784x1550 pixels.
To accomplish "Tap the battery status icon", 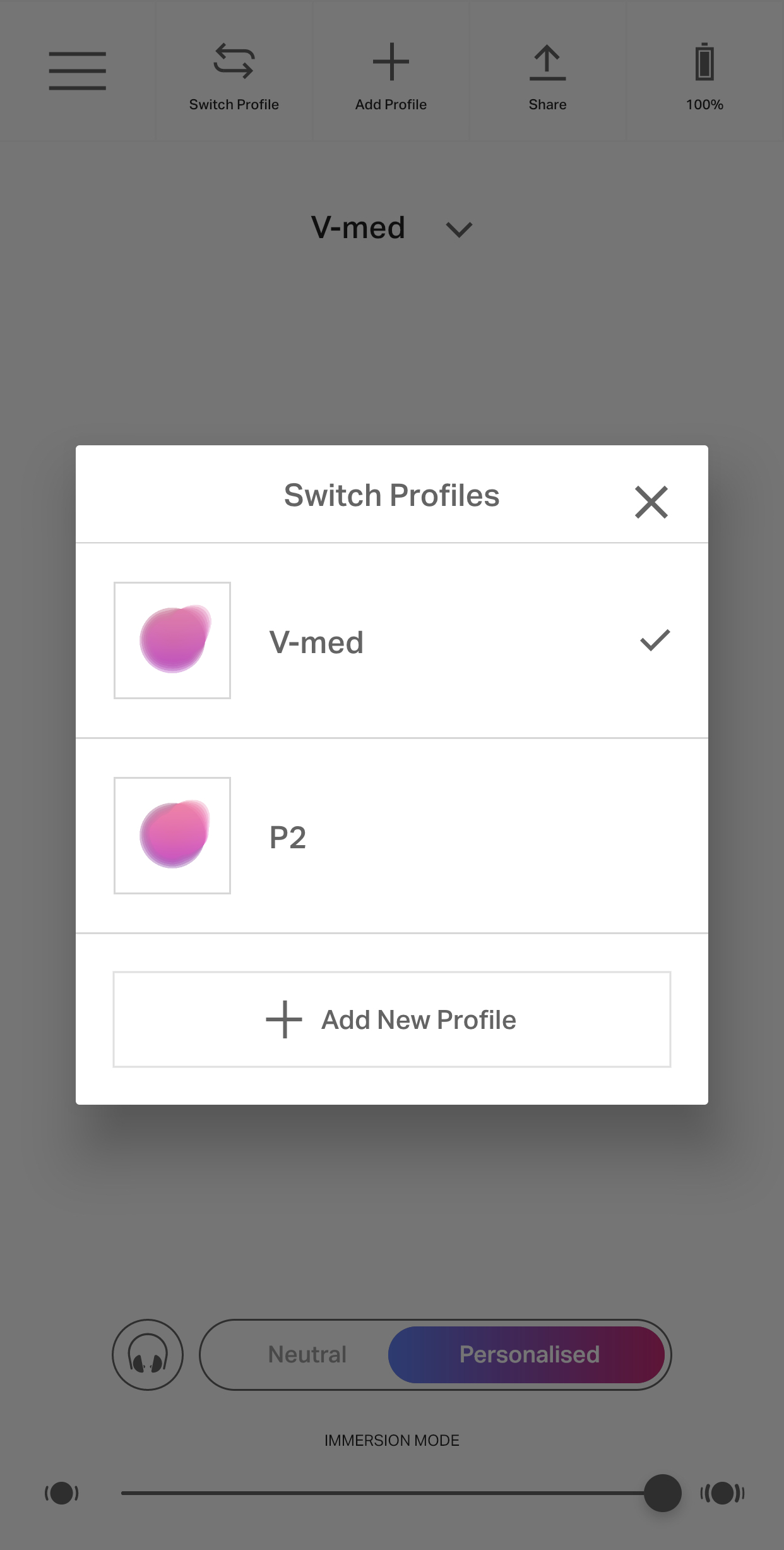I will point(704,63).
